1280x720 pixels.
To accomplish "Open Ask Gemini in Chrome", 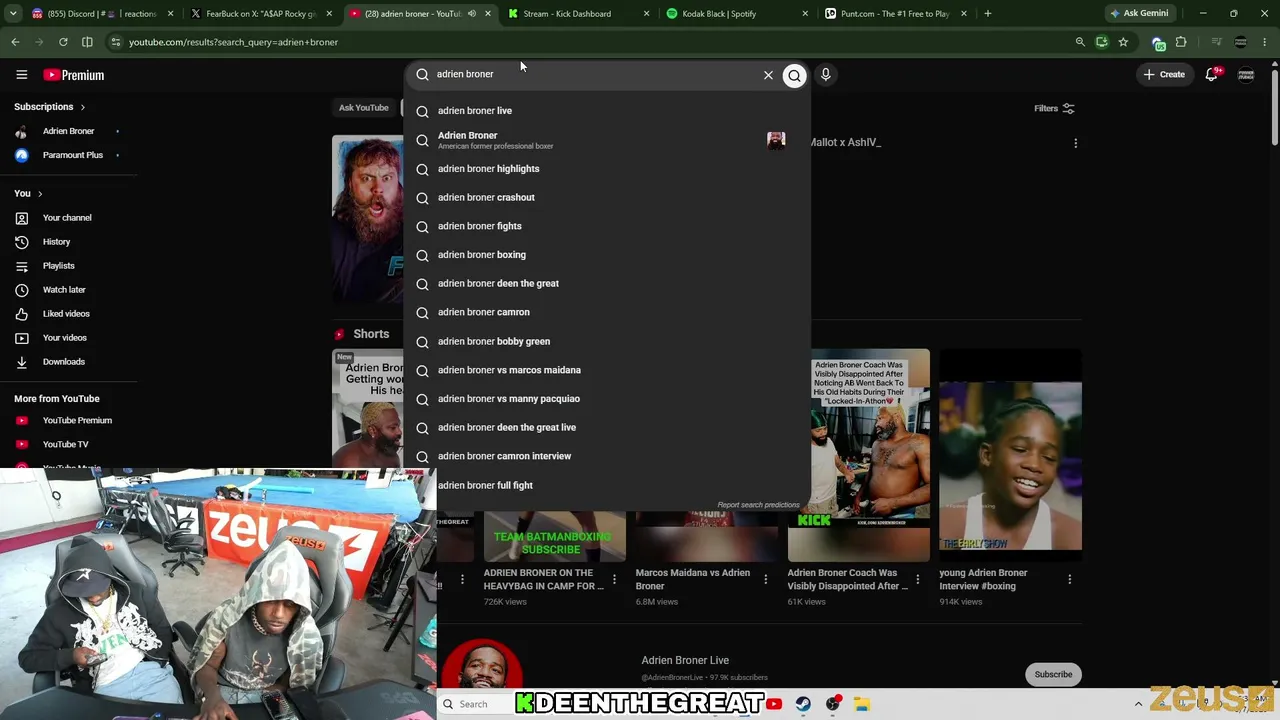I will [x=1139, y=14].
